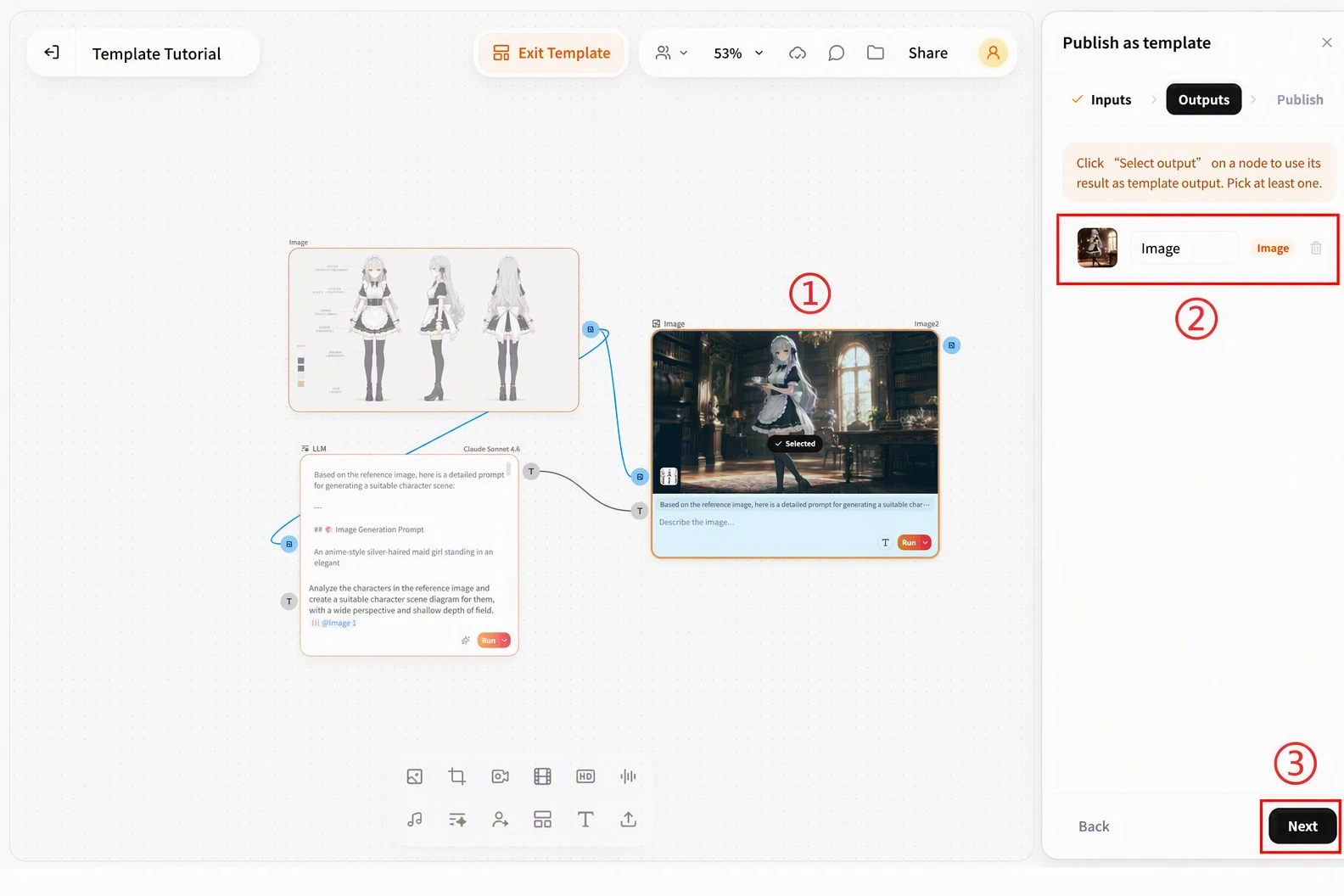Click the sparkle text/LLM icon in toolbar

(x=457, y=819)
